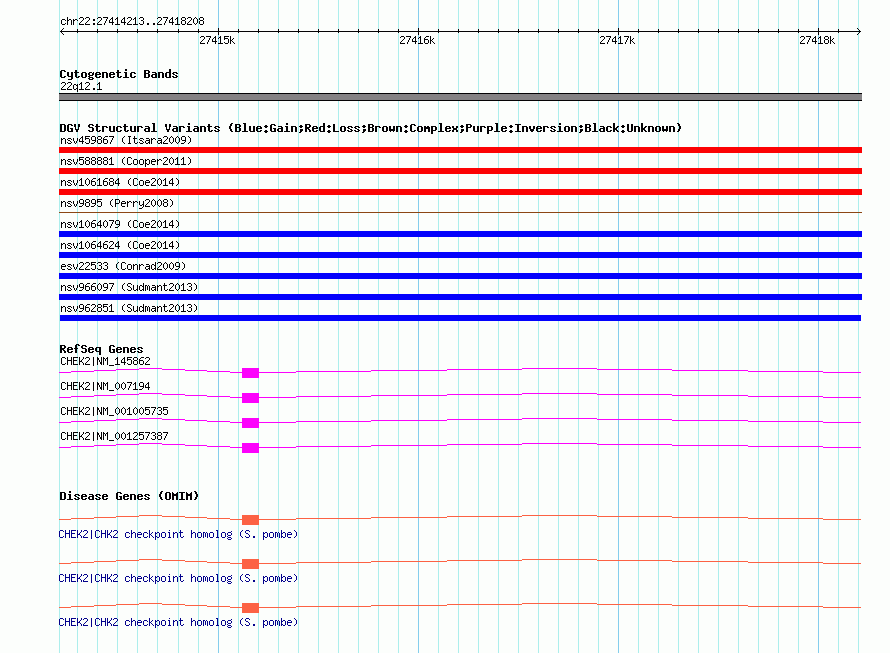Click the CHEK2|NM_001005735 transcript label

click(114, 412)
